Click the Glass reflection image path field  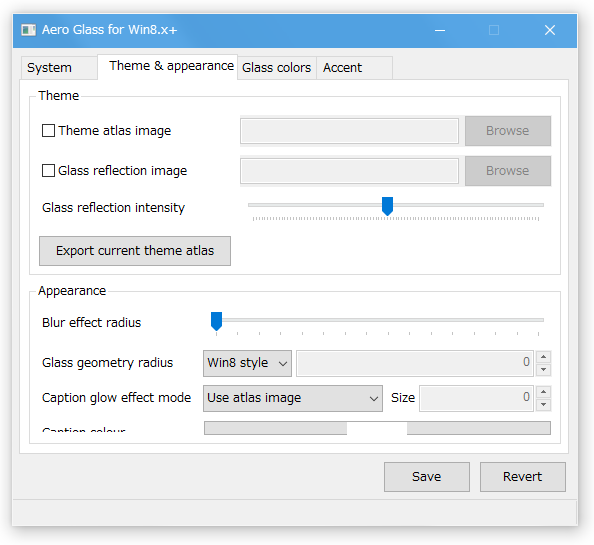(349, 171)
